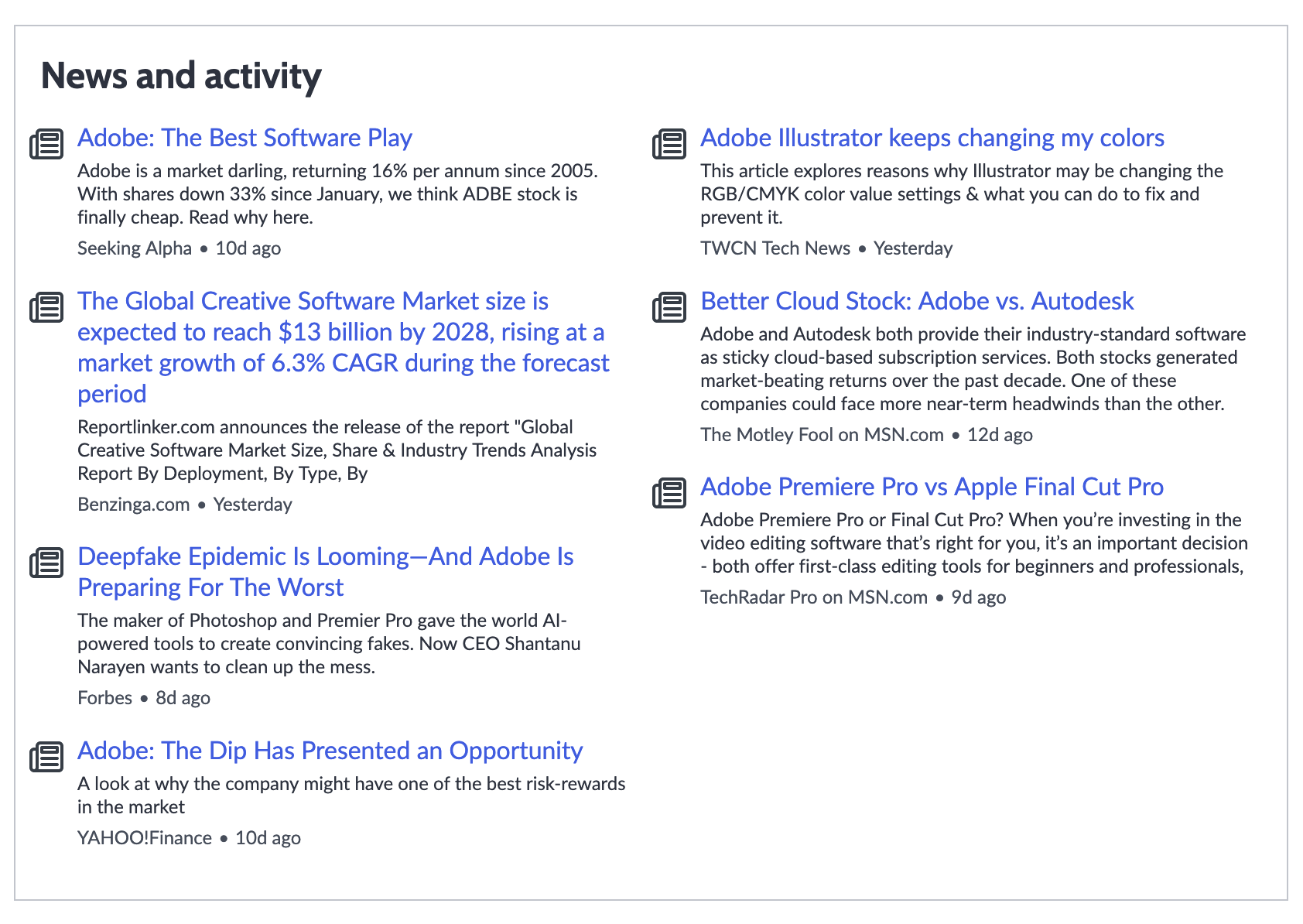The width and height of the screenshot is (1303, 924).
Task: Click the 'TWCN Tech News' source label
Action: point(775,248)
